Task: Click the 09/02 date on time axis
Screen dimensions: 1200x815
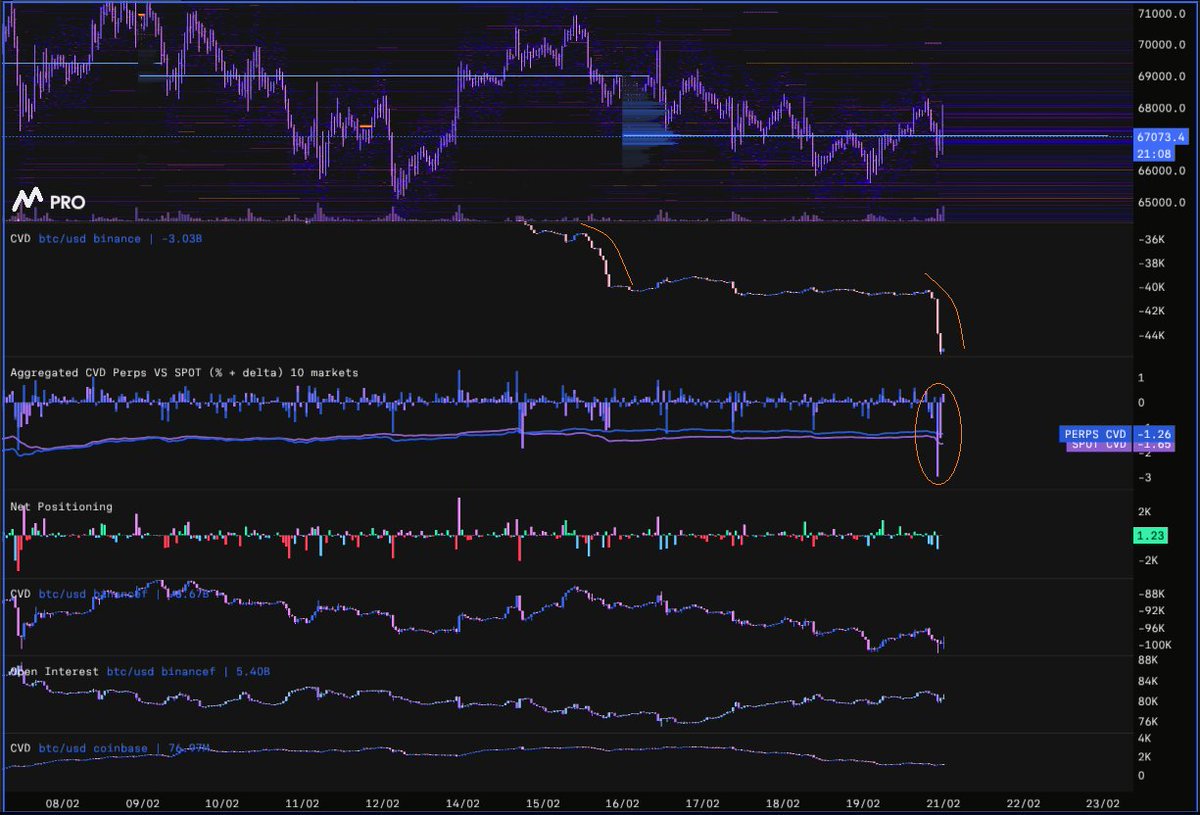Action: (x=143, y=804)
